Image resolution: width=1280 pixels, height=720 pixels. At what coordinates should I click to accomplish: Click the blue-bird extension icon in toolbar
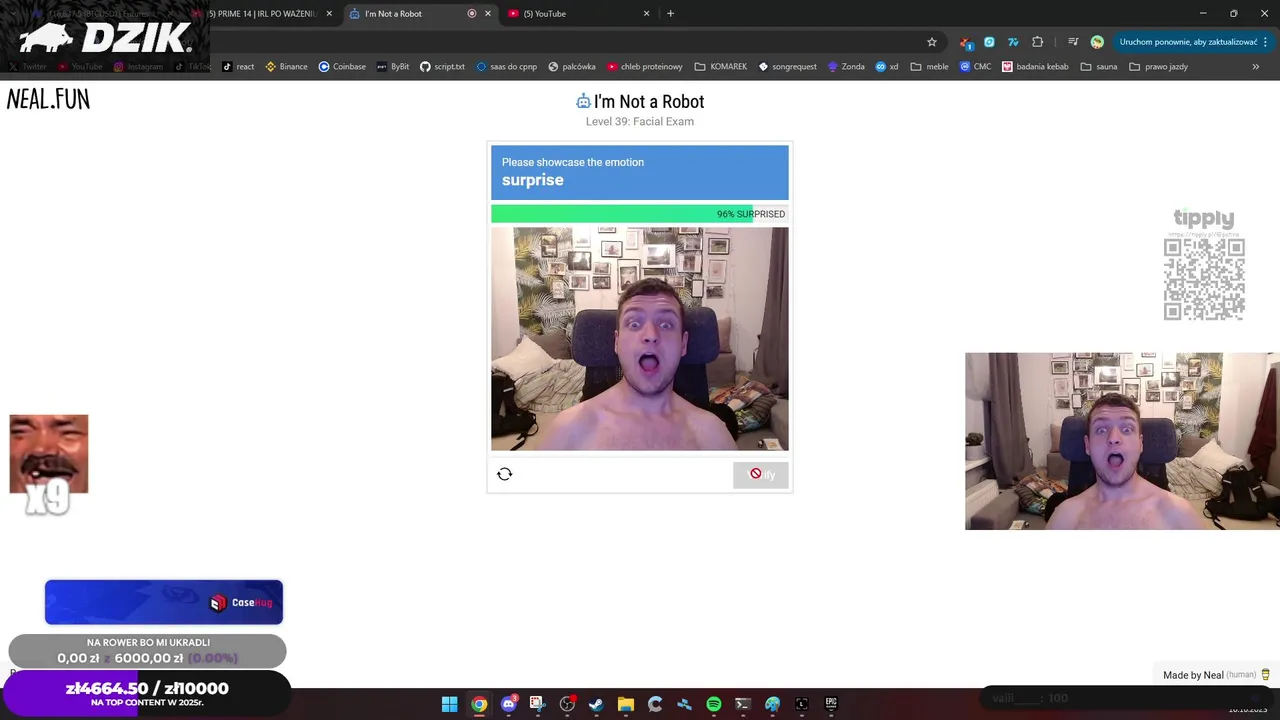click(x=1013, y=42)
